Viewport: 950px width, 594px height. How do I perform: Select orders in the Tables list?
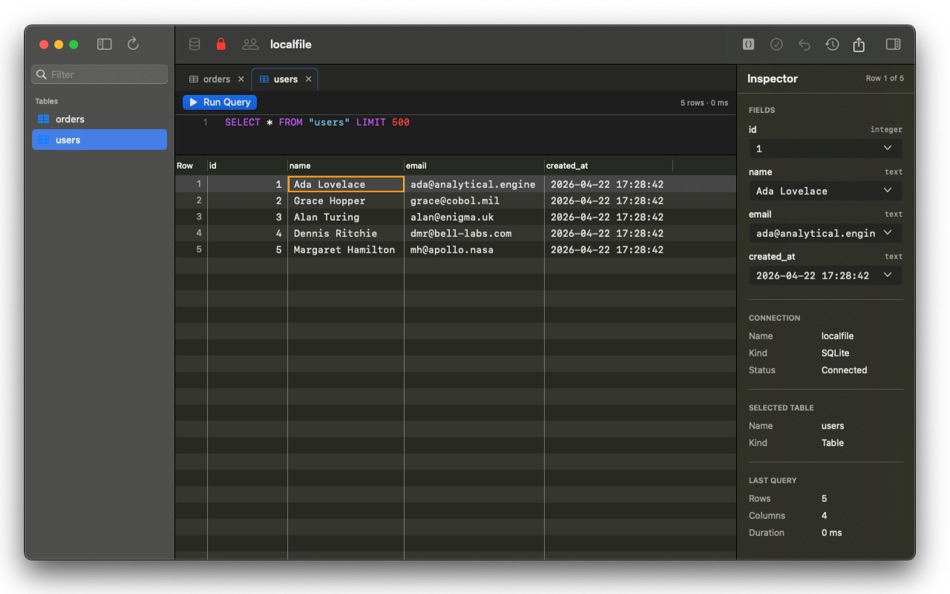pos(99,119)
